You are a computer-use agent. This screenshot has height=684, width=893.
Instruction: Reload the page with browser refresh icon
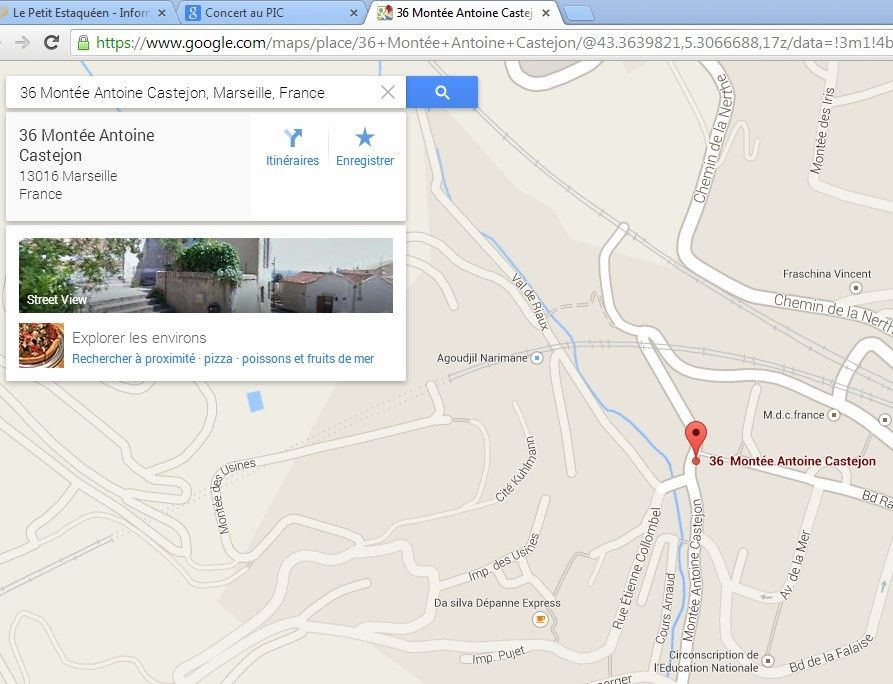click(52, 42)
